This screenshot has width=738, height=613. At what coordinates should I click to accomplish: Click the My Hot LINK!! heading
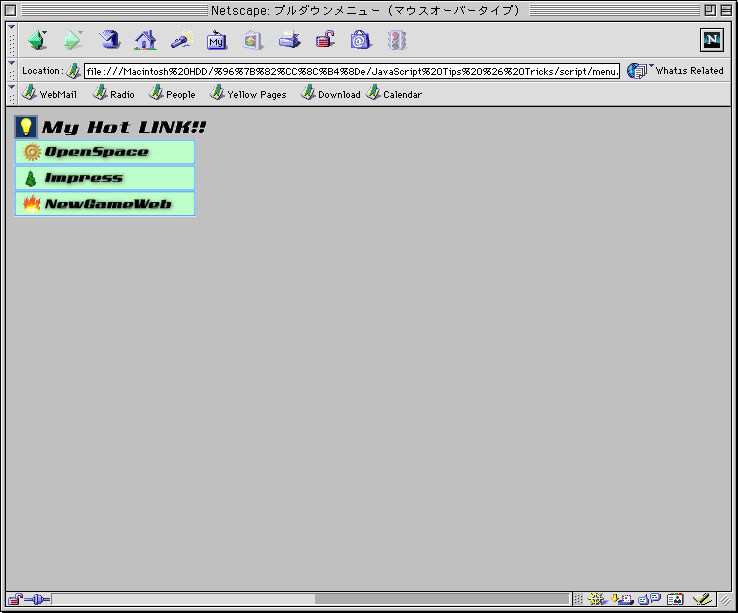pyautogui.click(x=124, y=127)
